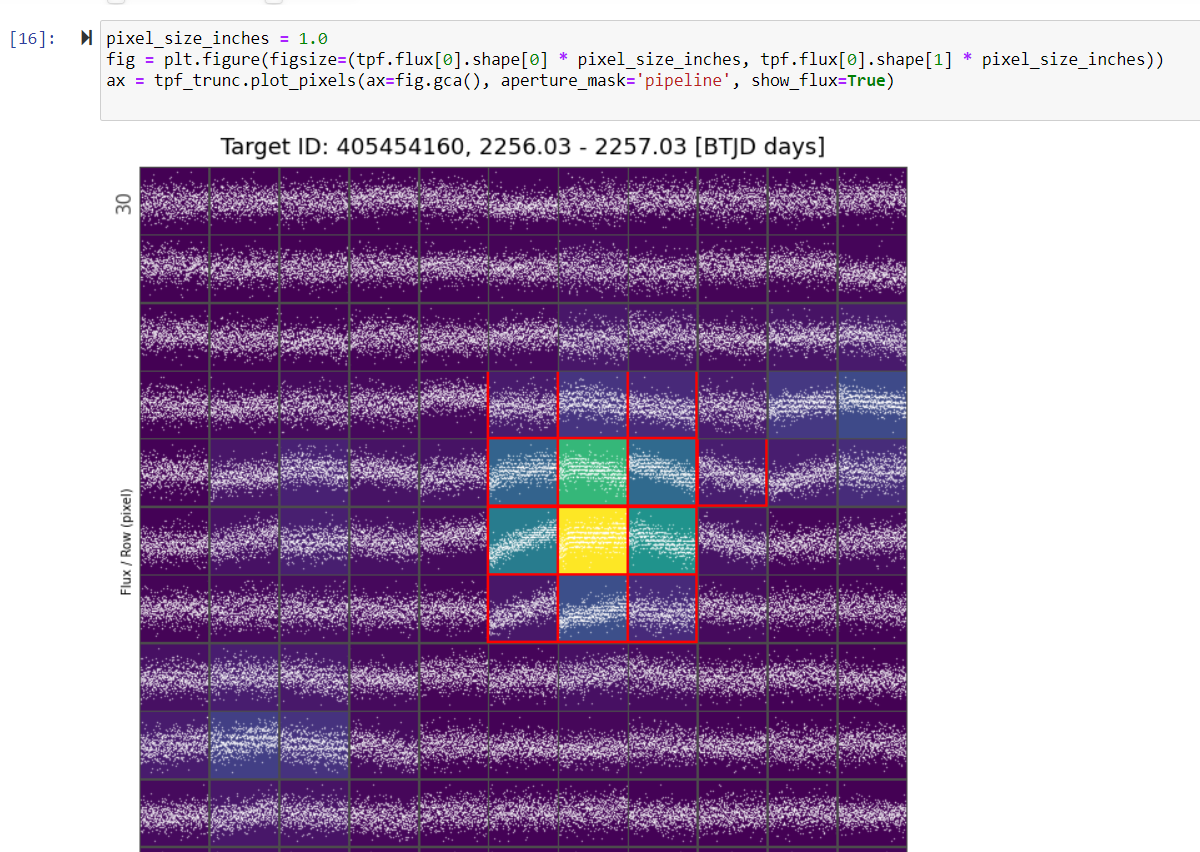The image size is (1200, 852).
Task: Click the plot title "Target ID: 405454160"
Action: pyautogui.click(x=344, y=147)
